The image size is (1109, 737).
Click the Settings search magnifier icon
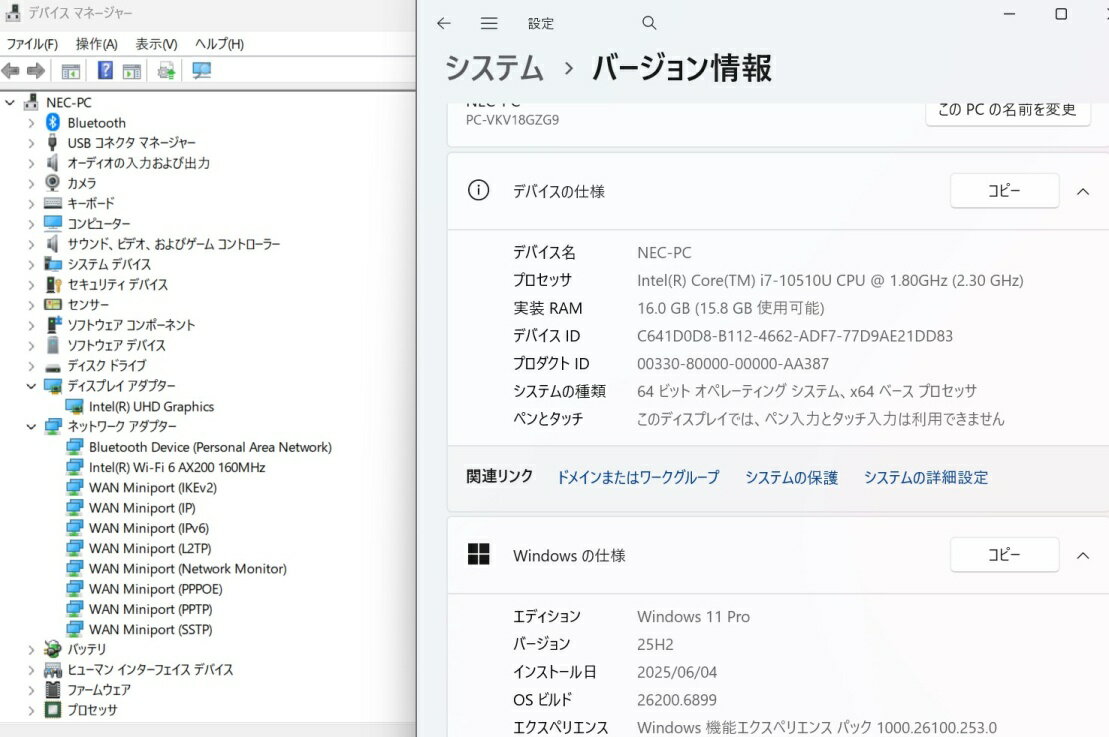(649, 23)
